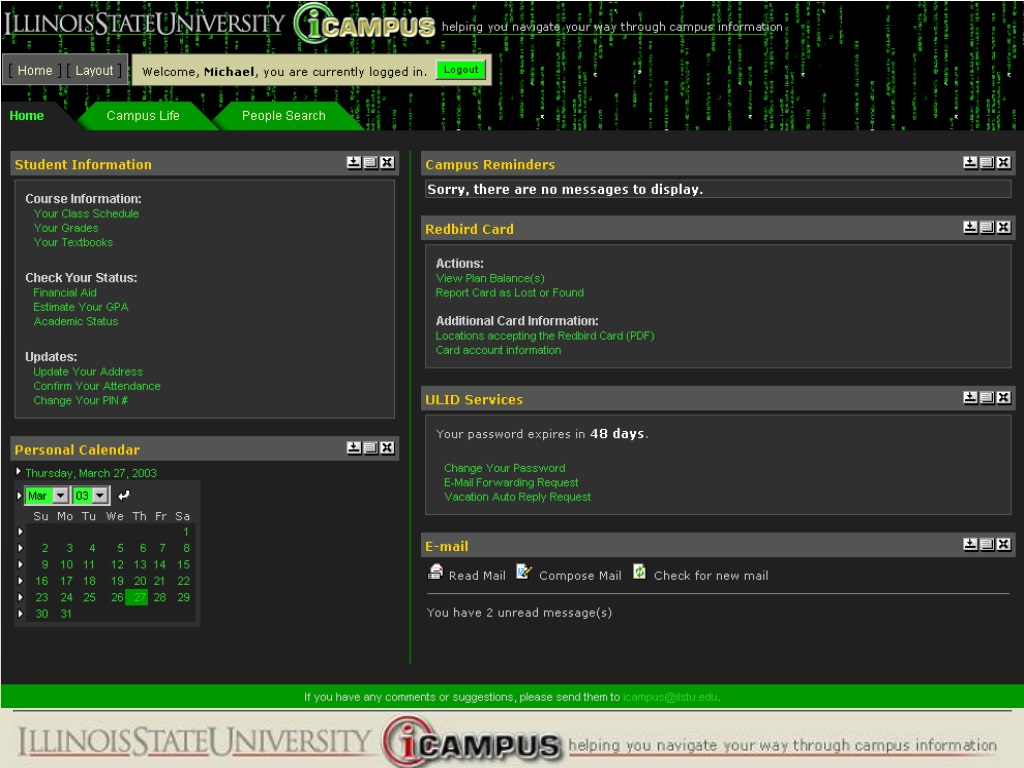Open Vacation Auto Reply Request link
This screenshot has width=1024, height=768.
(x=517, y=497)
